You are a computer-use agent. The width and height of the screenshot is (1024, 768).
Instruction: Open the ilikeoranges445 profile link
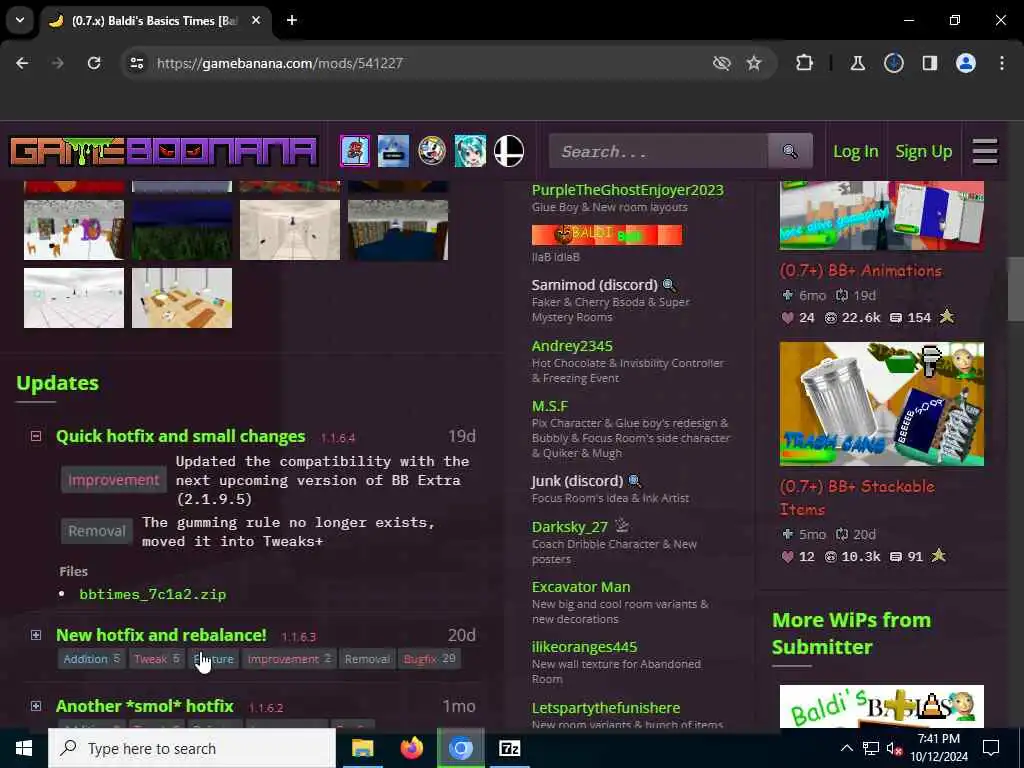coord(584,647)
